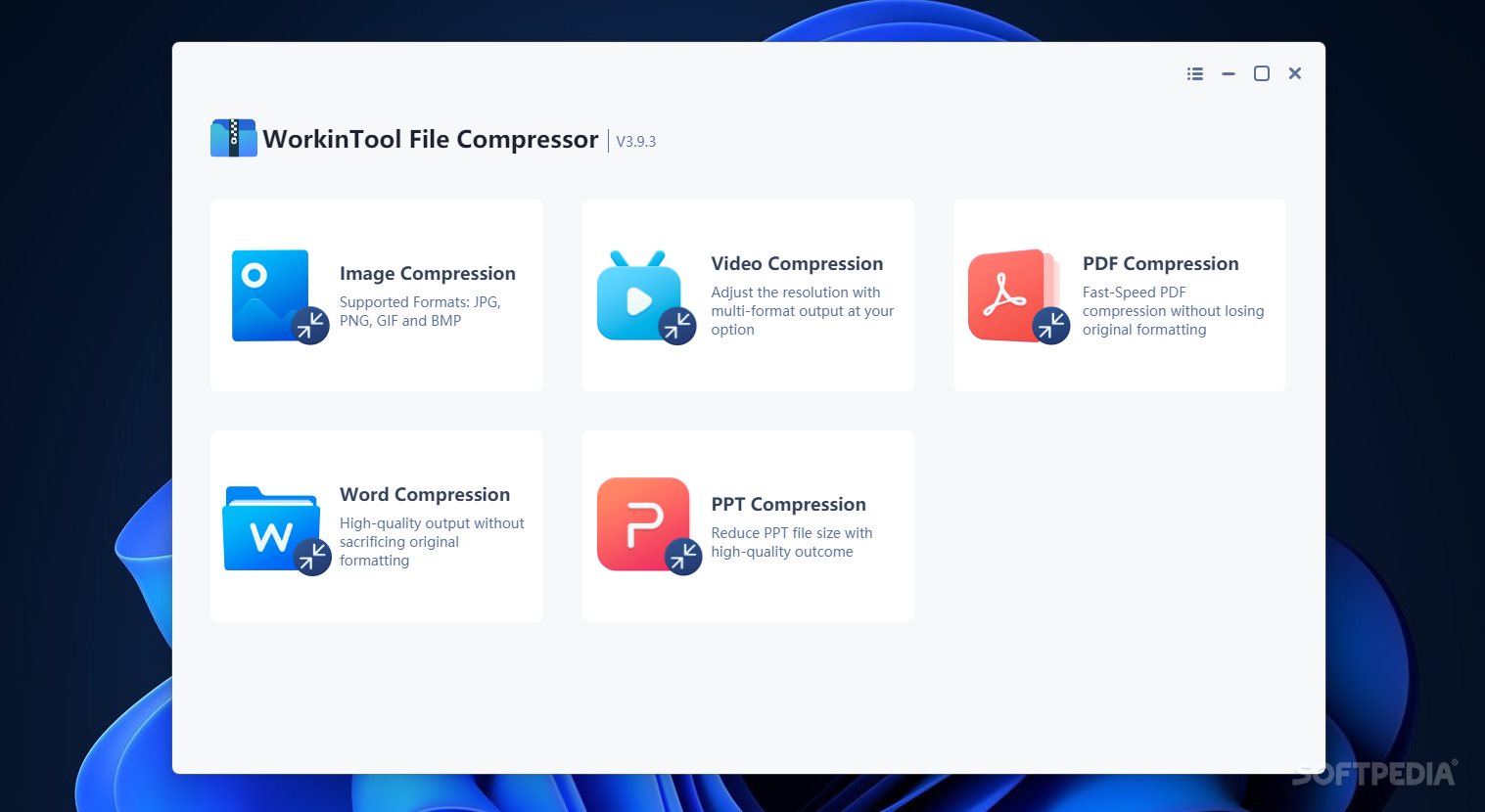Screen dimensions: 1485x812
Task: Click the WorkinTool File Compressor logo
Action: point(233,138)
